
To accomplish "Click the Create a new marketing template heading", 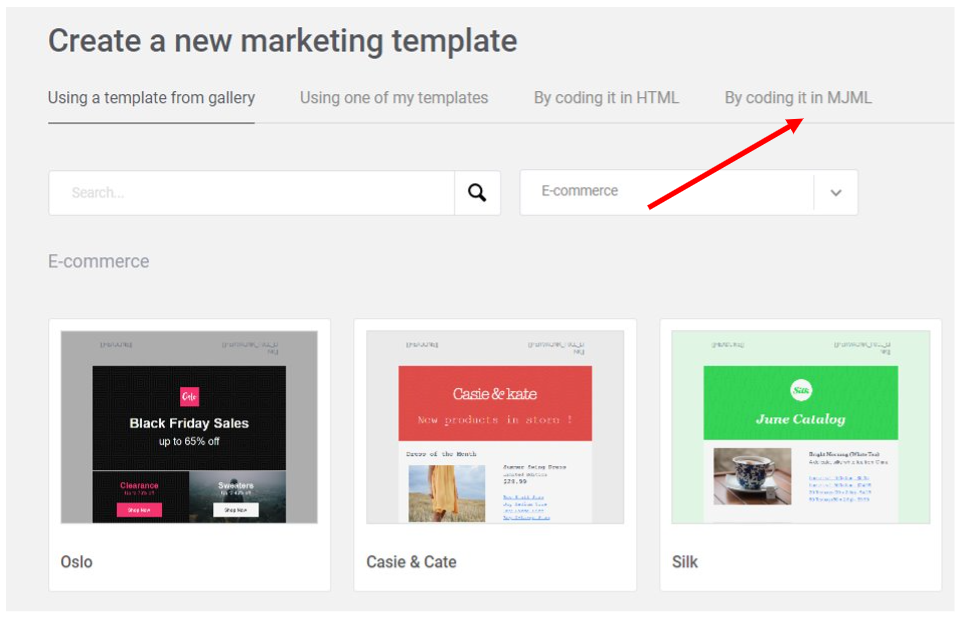I will click(283, 42).
